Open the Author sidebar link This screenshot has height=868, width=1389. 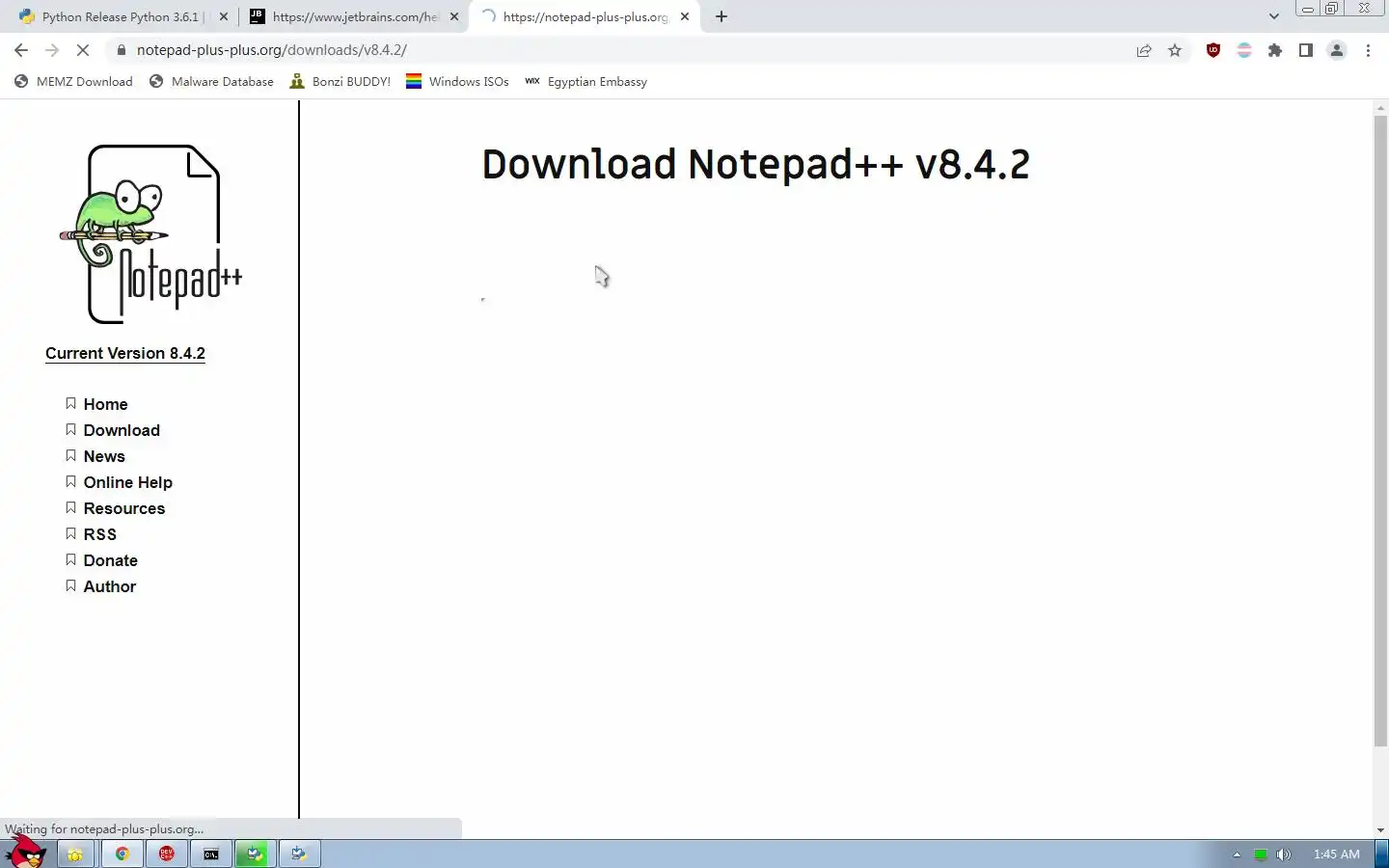pyautogui.click(x=109, y=586)
